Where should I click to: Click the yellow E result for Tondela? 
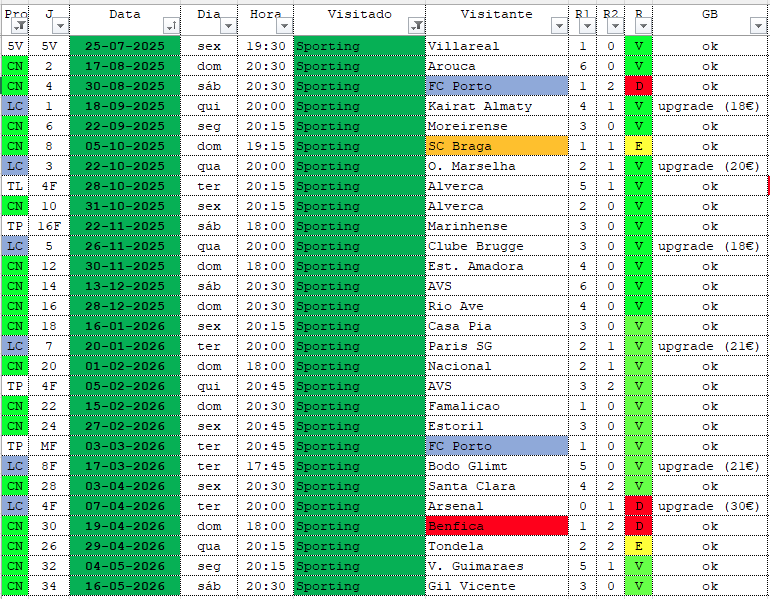click(x=638, y=546)
